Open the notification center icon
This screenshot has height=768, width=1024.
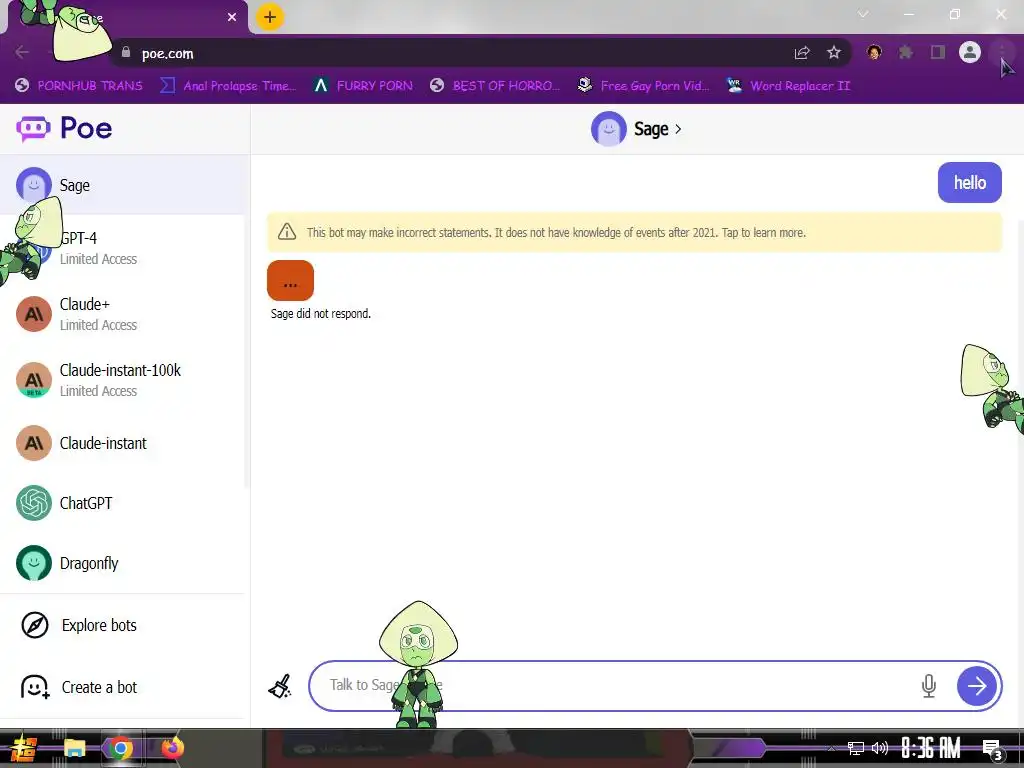[x=993, y=750]
